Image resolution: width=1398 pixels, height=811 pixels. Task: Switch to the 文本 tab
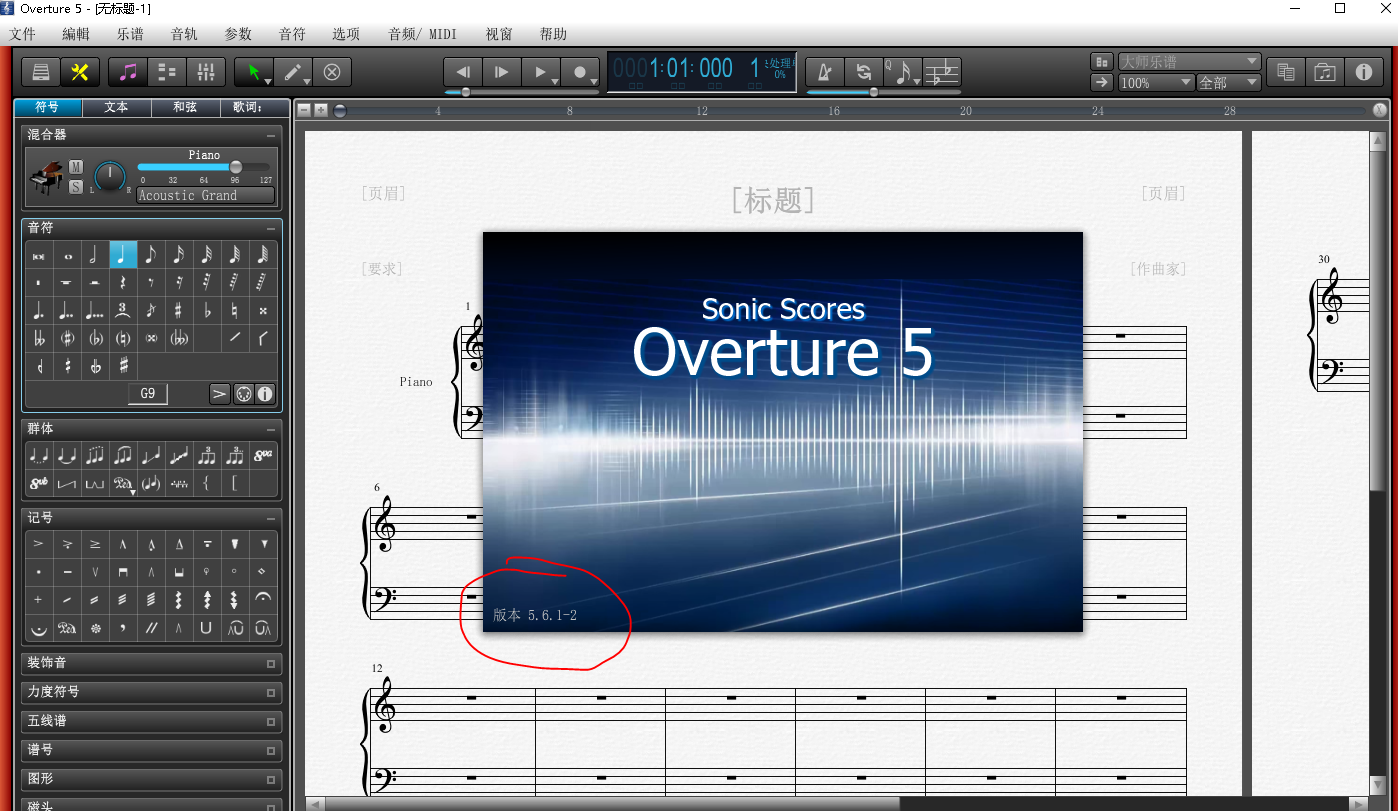click(117, 107)
